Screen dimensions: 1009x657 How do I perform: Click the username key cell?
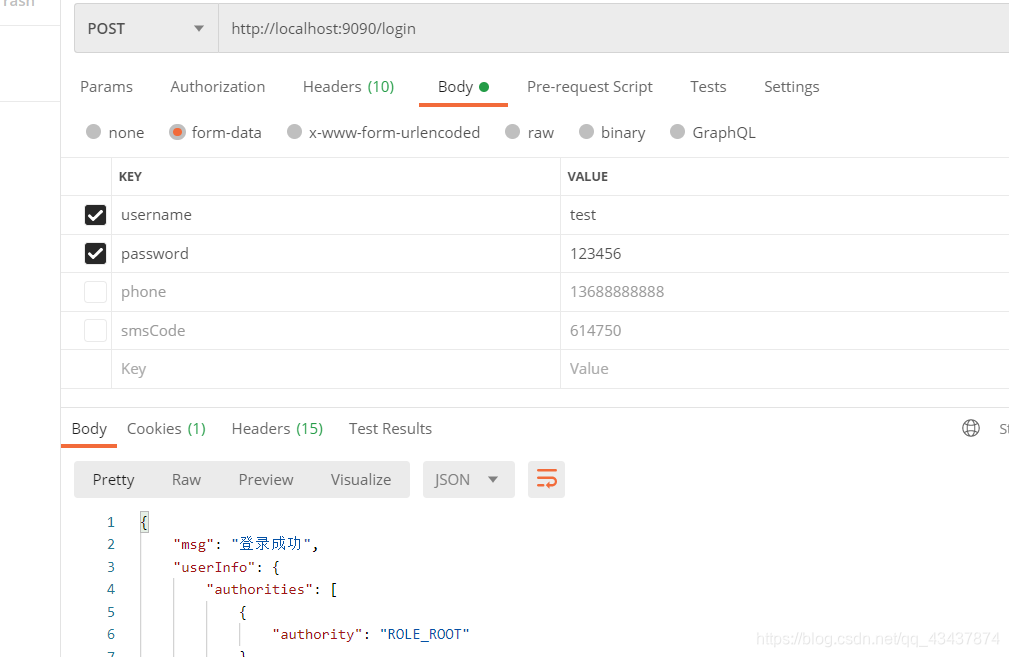click(x=336, y=215)
